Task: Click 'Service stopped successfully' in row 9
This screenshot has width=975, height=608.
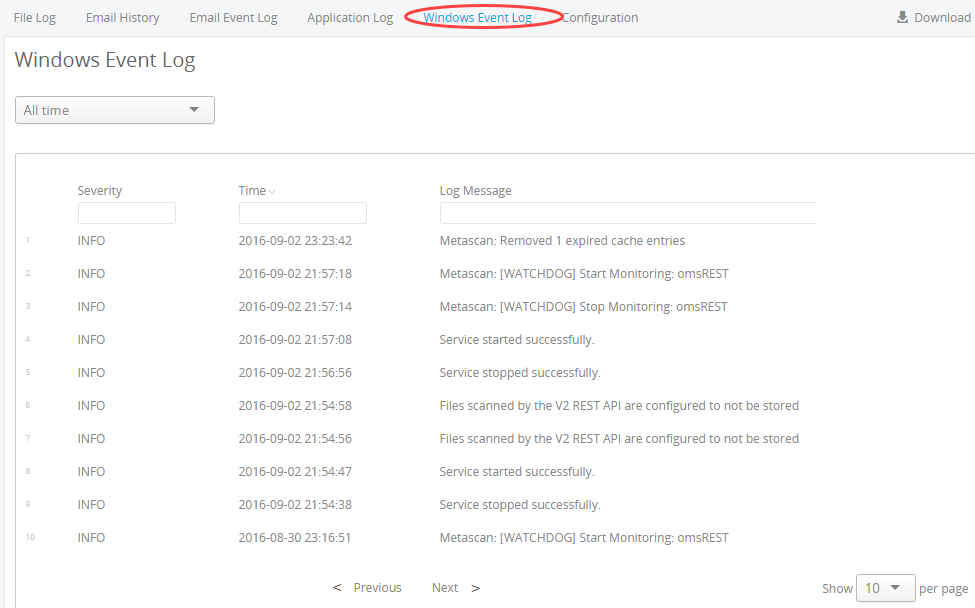Action: pyautogui.click(x=520, y=504)
